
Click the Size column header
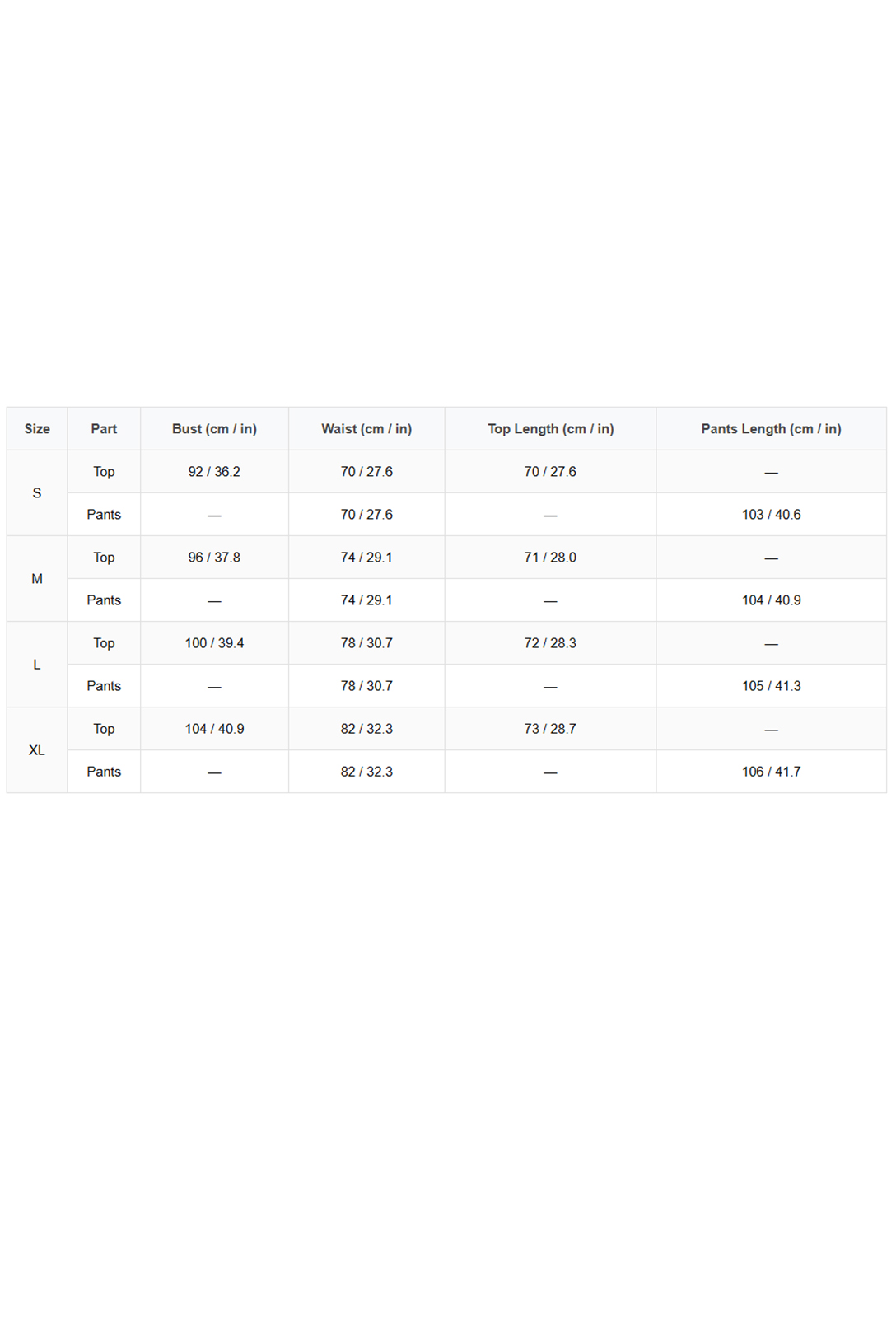pos(37,429)
